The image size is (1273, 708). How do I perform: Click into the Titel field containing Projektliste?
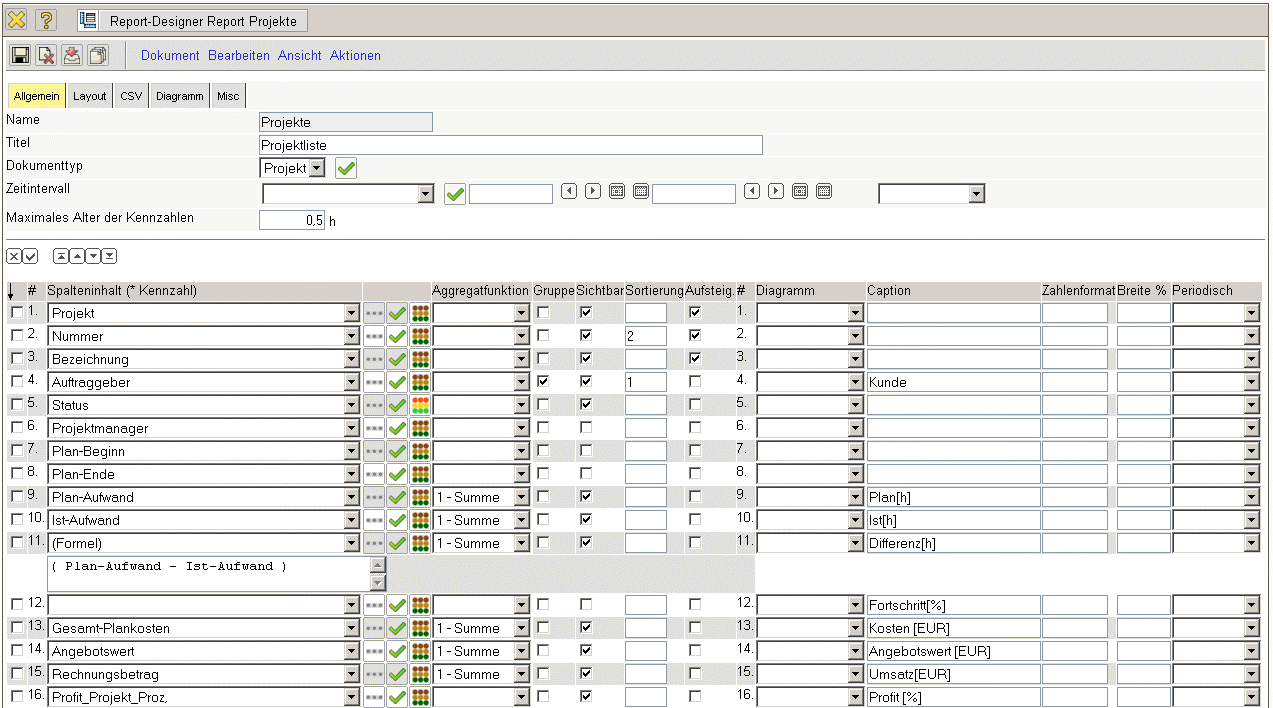510,146
